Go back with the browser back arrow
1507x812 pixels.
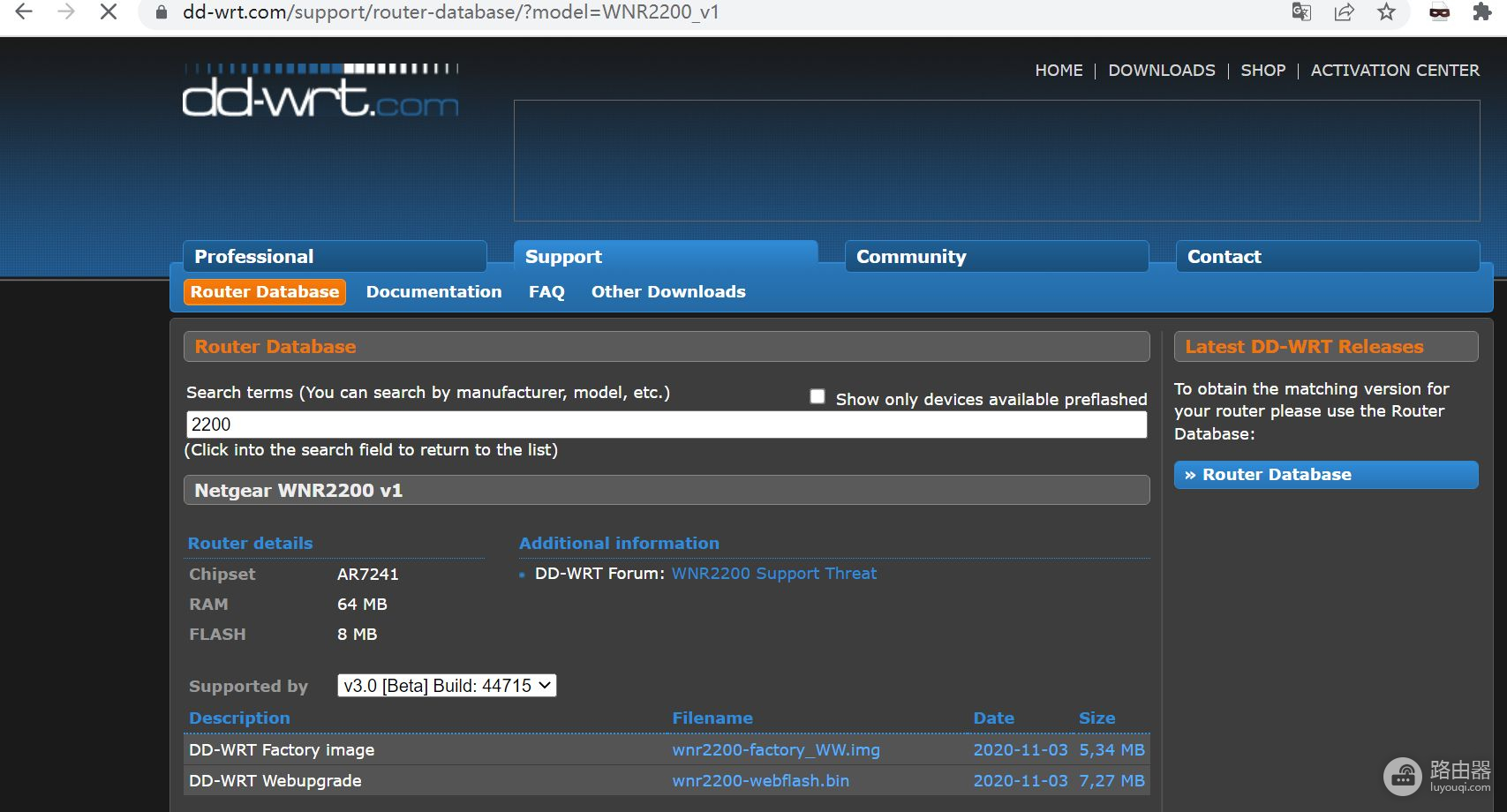pos(24,12)
